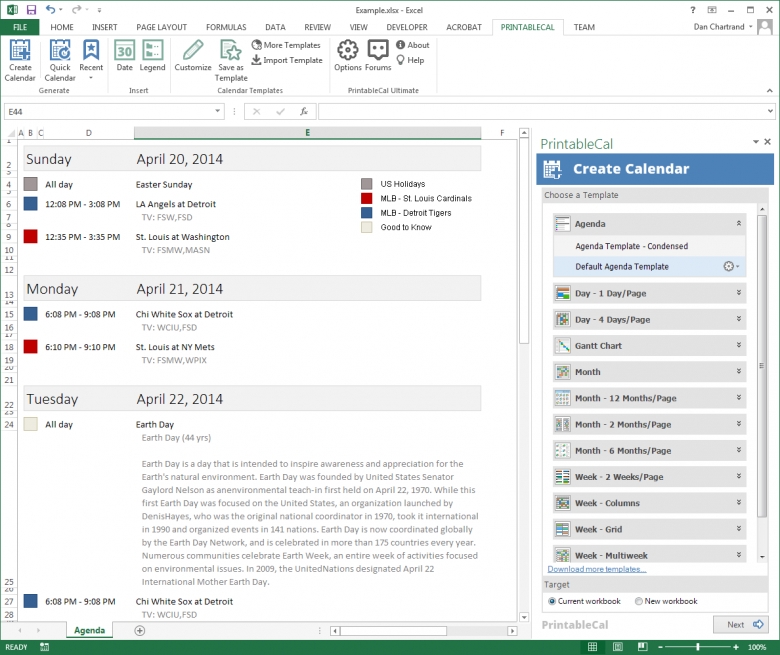The image size is (780, 655).
Task: Switch to the FORMULAS ribbon tab
Action: pos(226,27)
